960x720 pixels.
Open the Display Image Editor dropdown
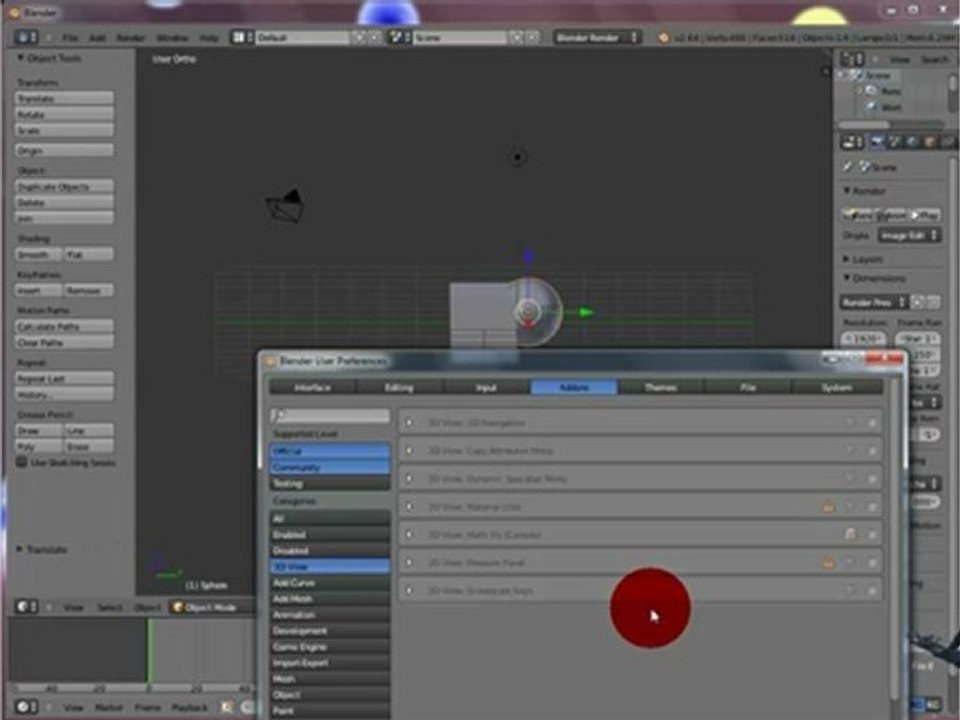coord(909,235)
